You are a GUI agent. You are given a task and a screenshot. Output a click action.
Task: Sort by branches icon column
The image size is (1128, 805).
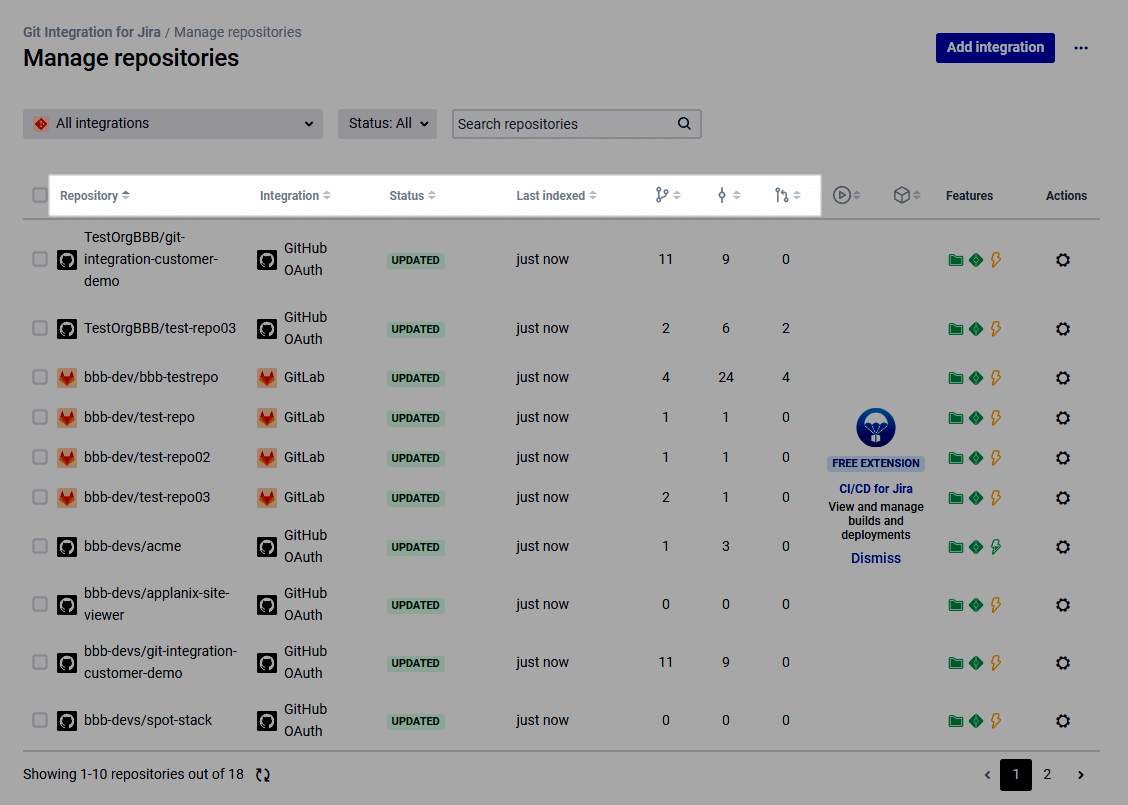point(668,195)
